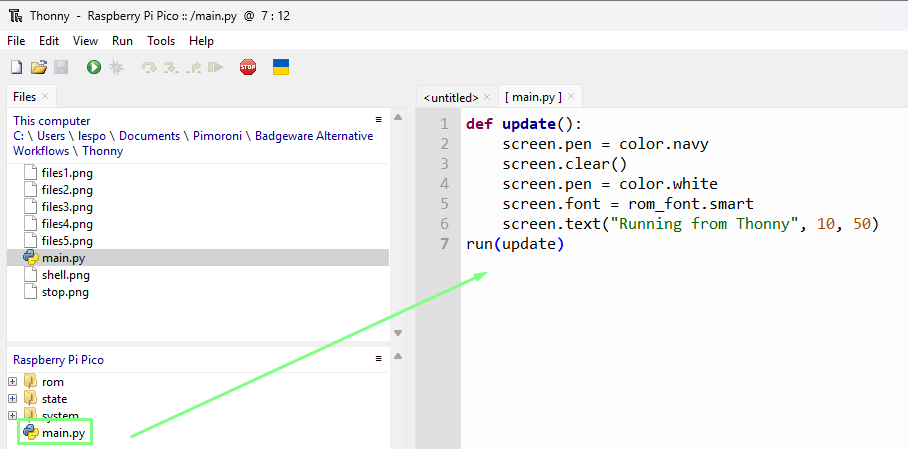Click the Step into toolbar icon

coord(171,67)
